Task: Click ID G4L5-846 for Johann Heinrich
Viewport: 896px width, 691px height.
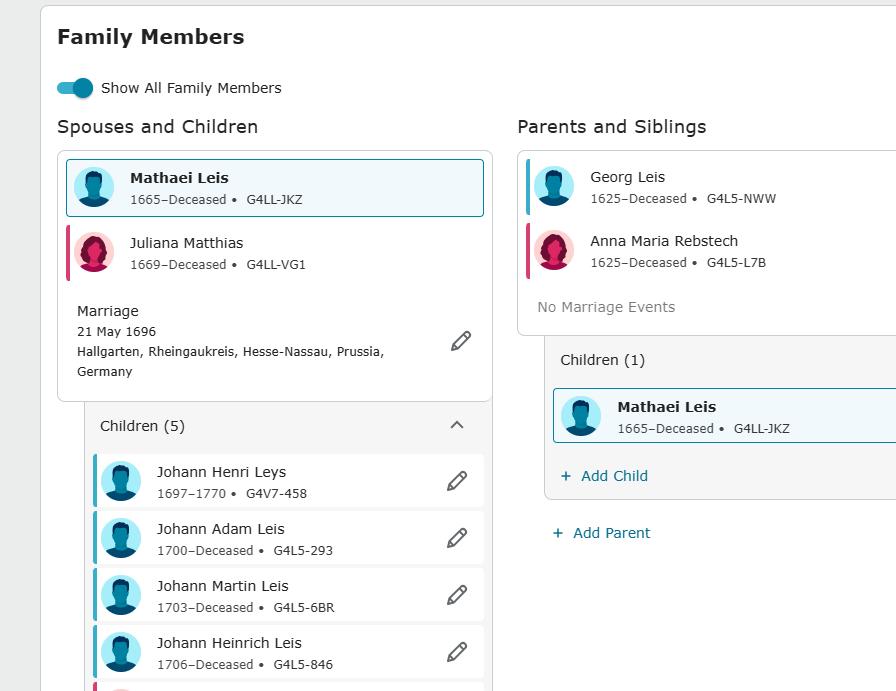Action: [x=303, y=665]
